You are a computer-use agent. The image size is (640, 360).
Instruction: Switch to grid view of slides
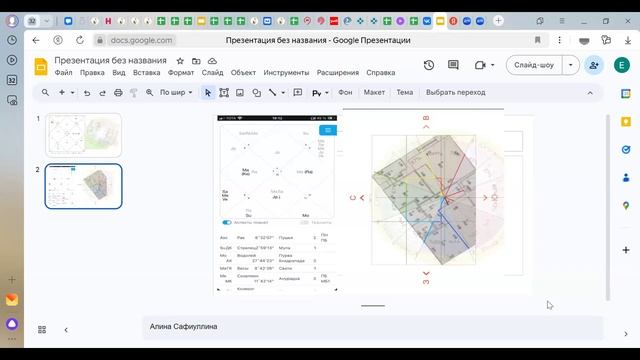tap(42, 330)
